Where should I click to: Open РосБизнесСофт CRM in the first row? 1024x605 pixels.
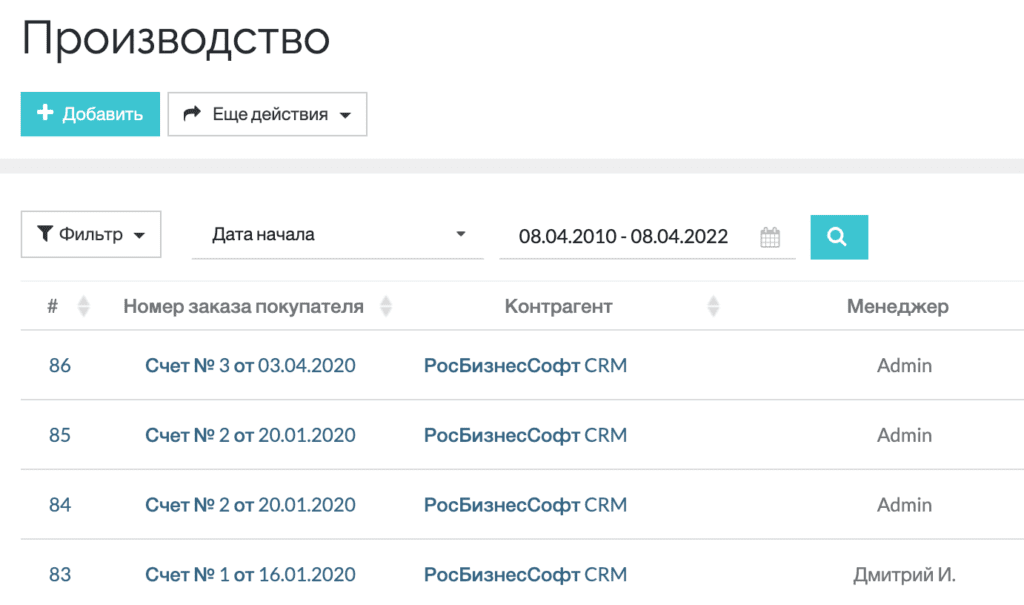[x=525, y=365]
